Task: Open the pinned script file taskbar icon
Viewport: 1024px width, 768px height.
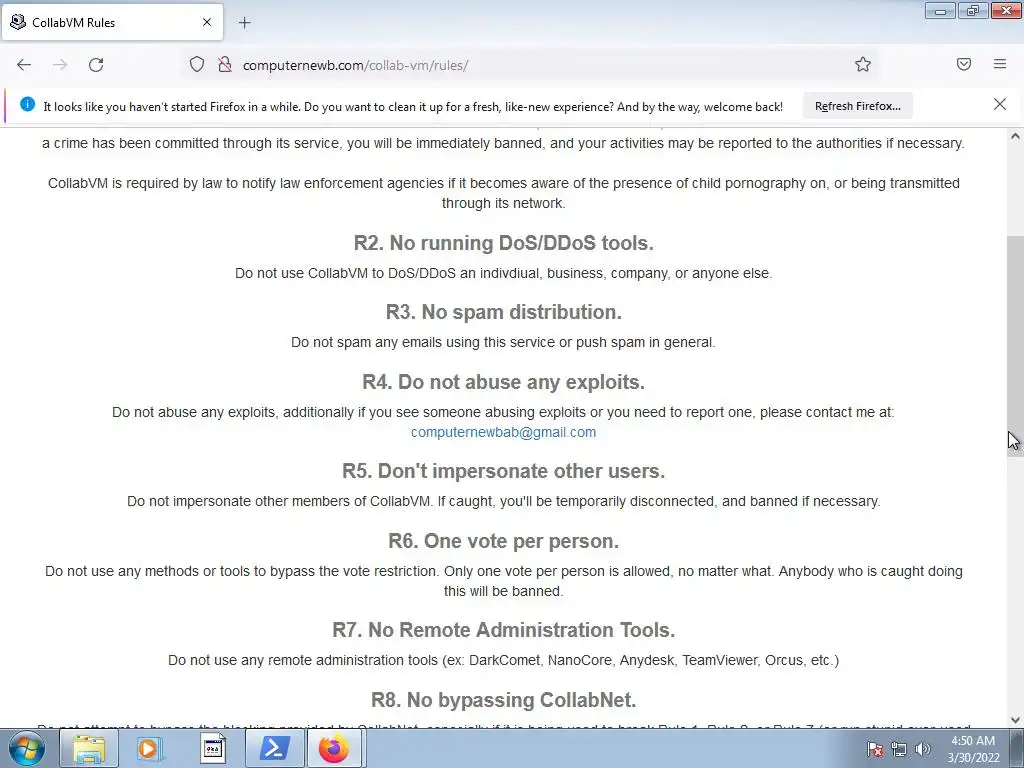Action: pyautogui.click(x=212, y=748)
